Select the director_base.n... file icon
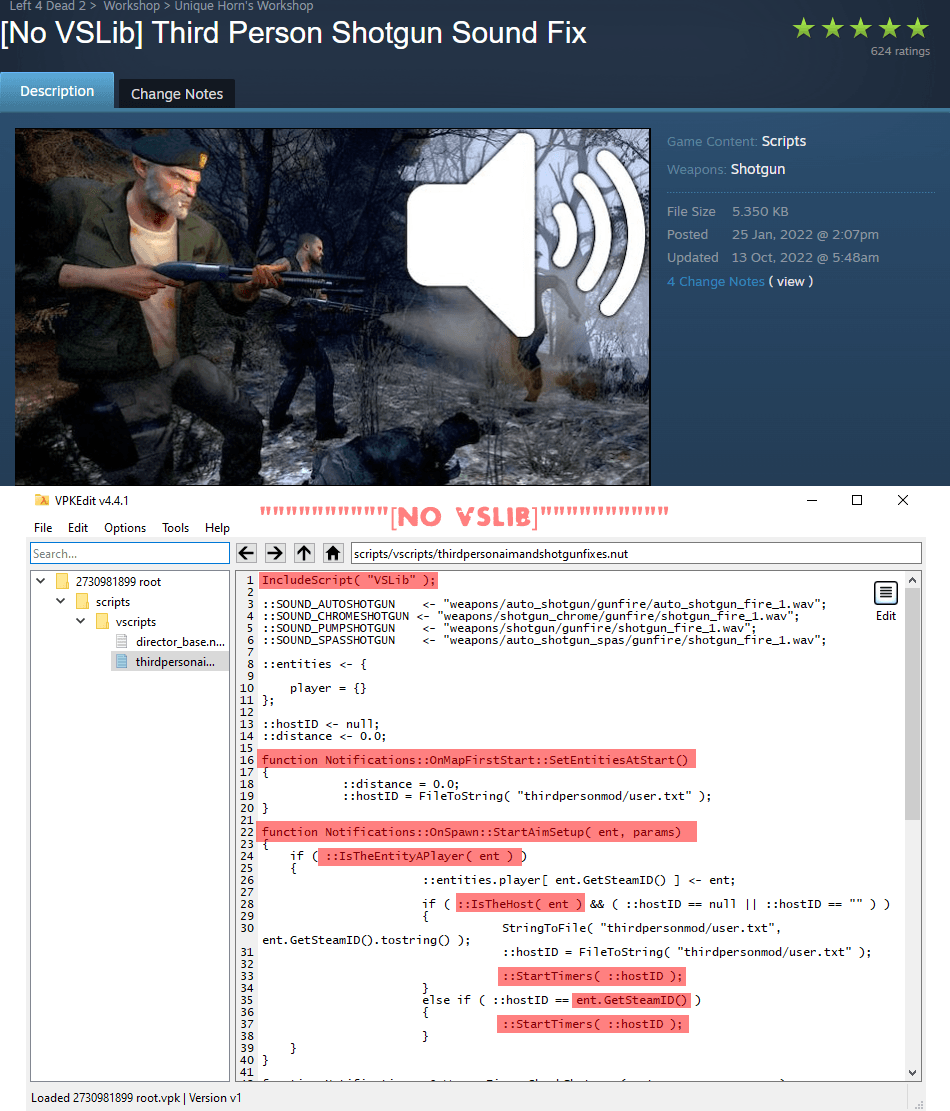 pos(122,641)
